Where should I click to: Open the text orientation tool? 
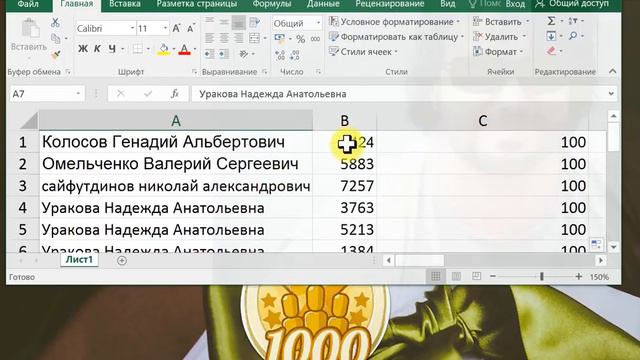pyautogui.click(x=244, y=54)
